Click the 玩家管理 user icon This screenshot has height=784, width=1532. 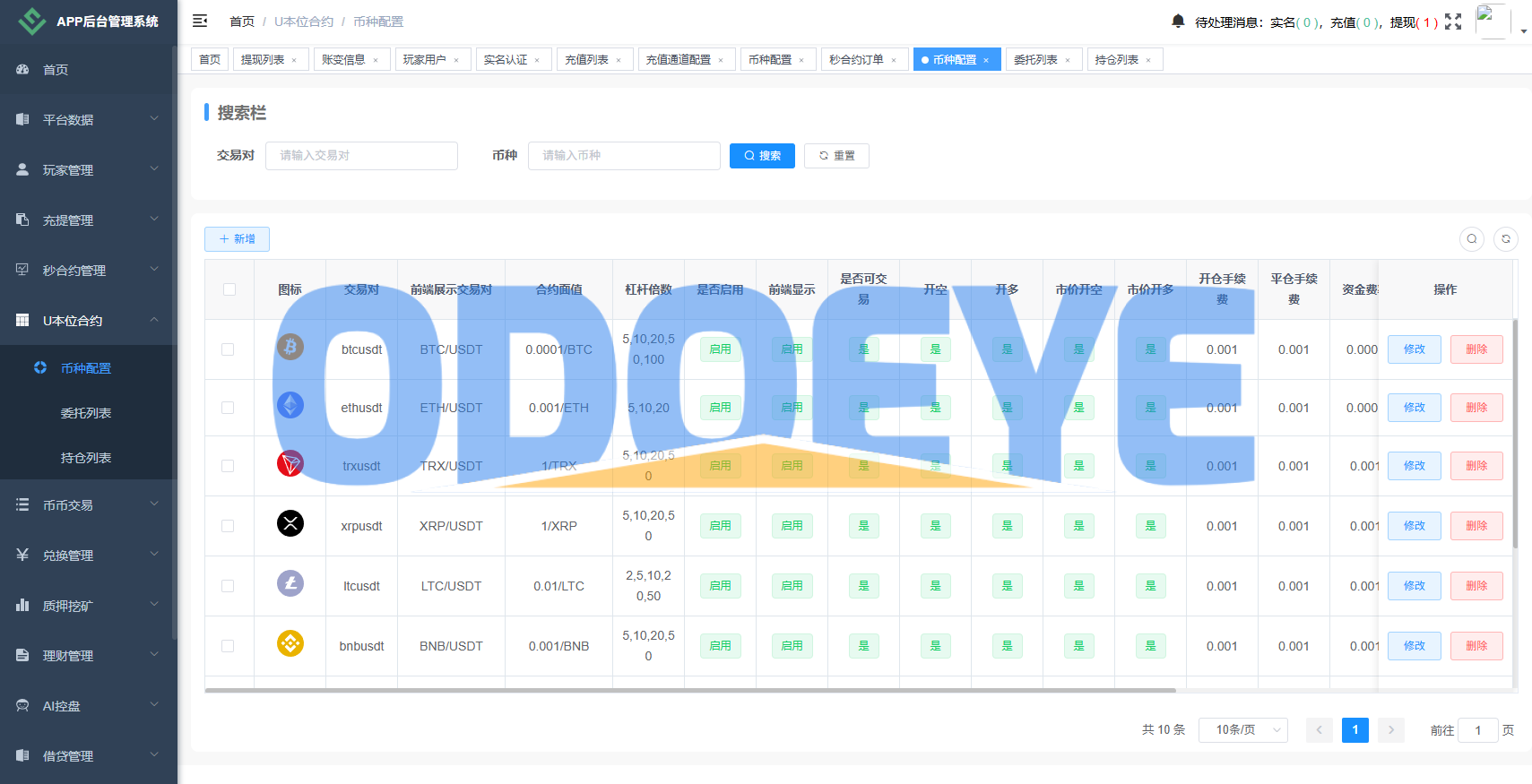click(x=22, y=169)
